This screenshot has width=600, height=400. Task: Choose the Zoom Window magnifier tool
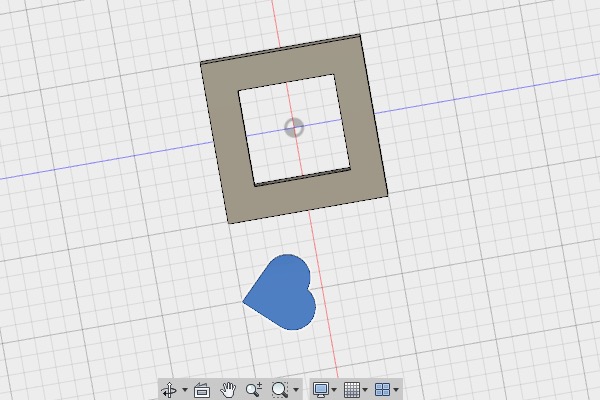click(280, 390)
